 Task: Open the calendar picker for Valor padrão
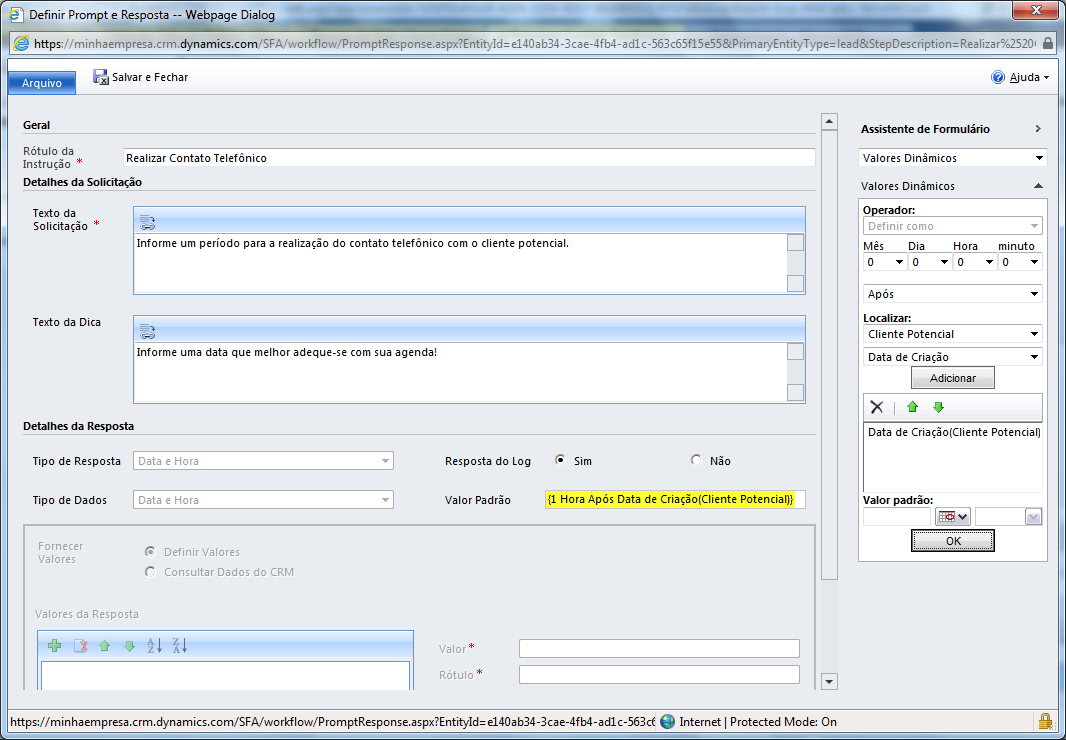952,516
